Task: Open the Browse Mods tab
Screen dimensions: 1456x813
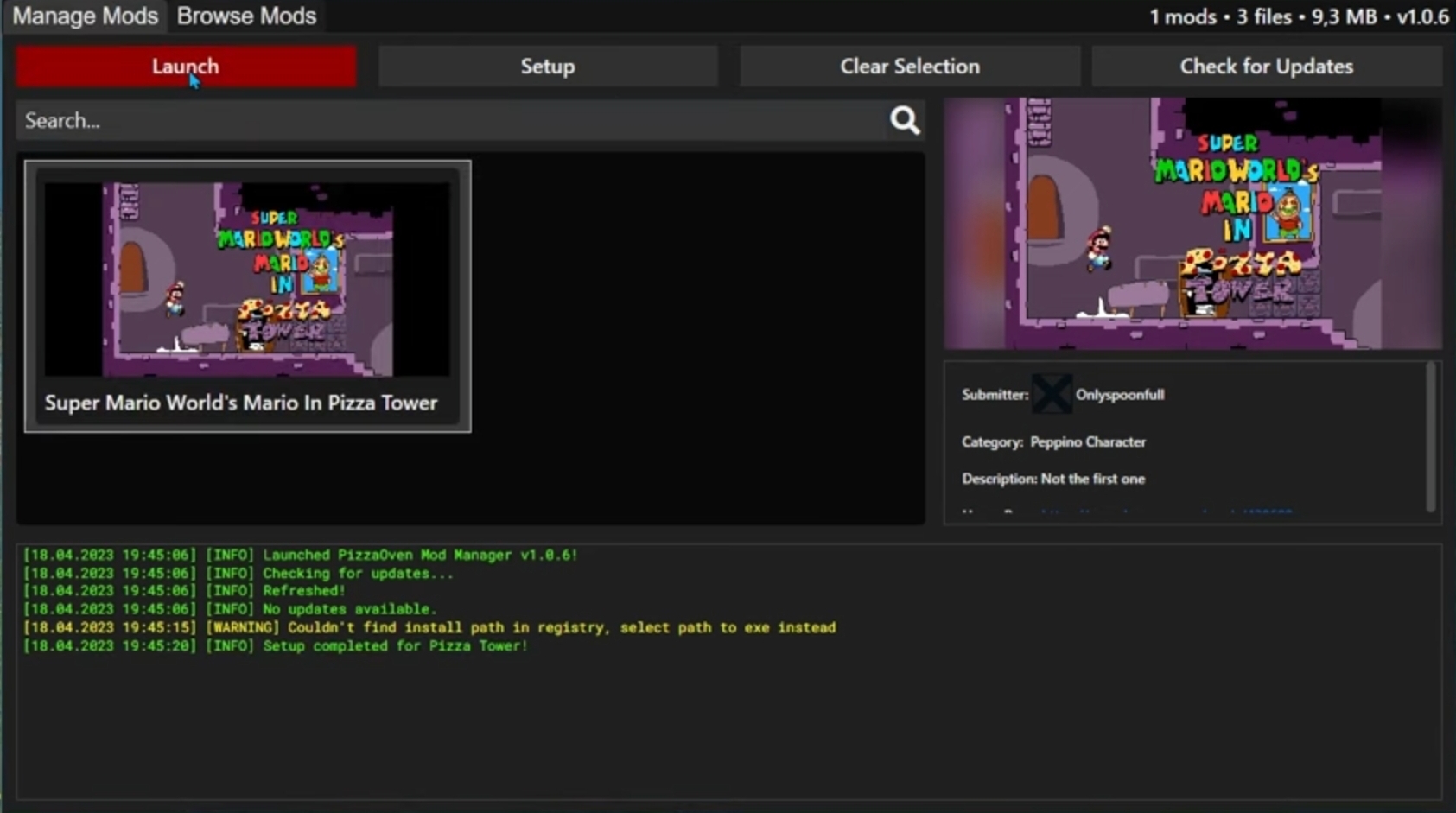Action: coord(246,16)
